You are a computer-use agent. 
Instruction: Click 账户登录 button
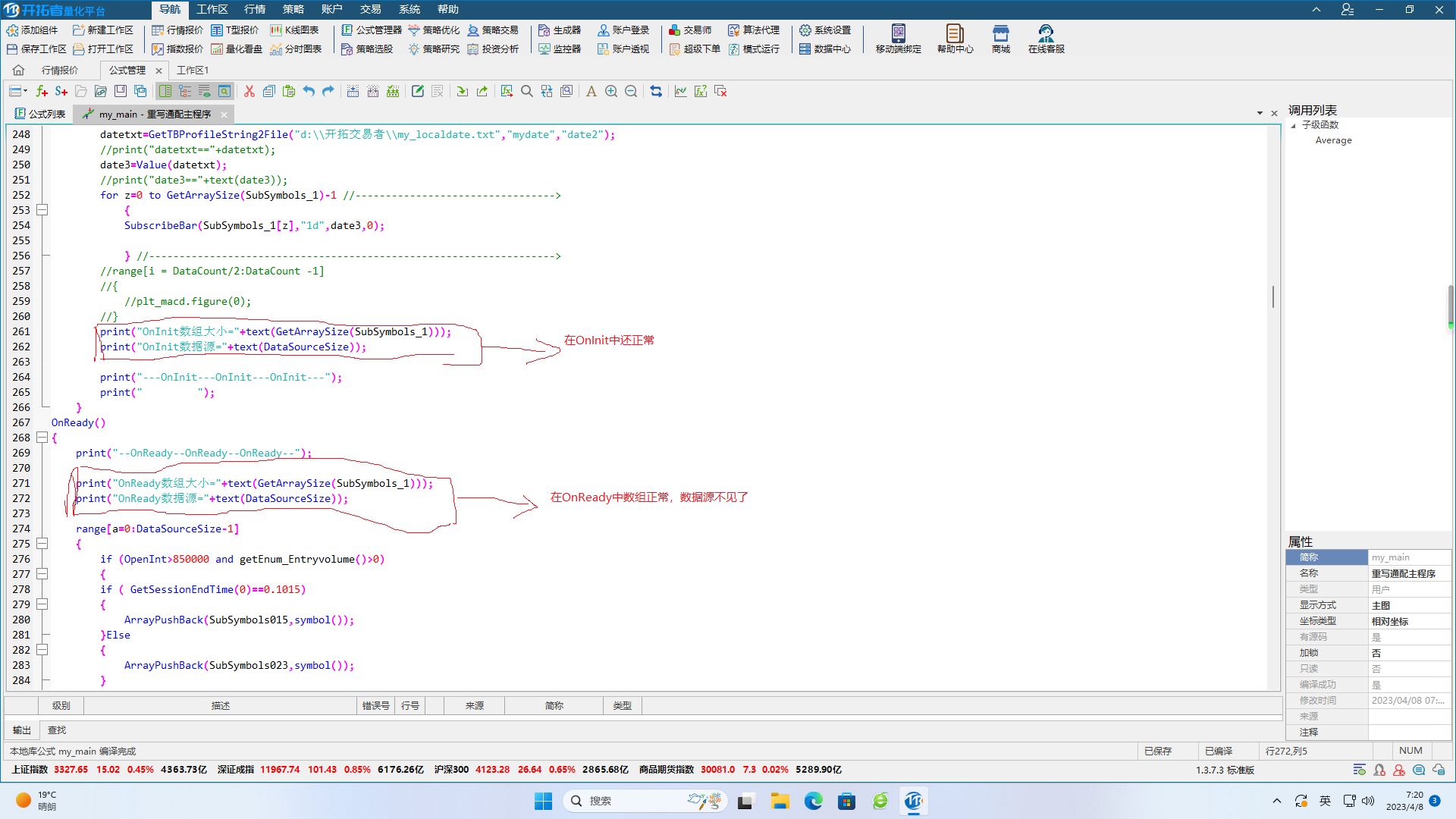tap(623, 30)
